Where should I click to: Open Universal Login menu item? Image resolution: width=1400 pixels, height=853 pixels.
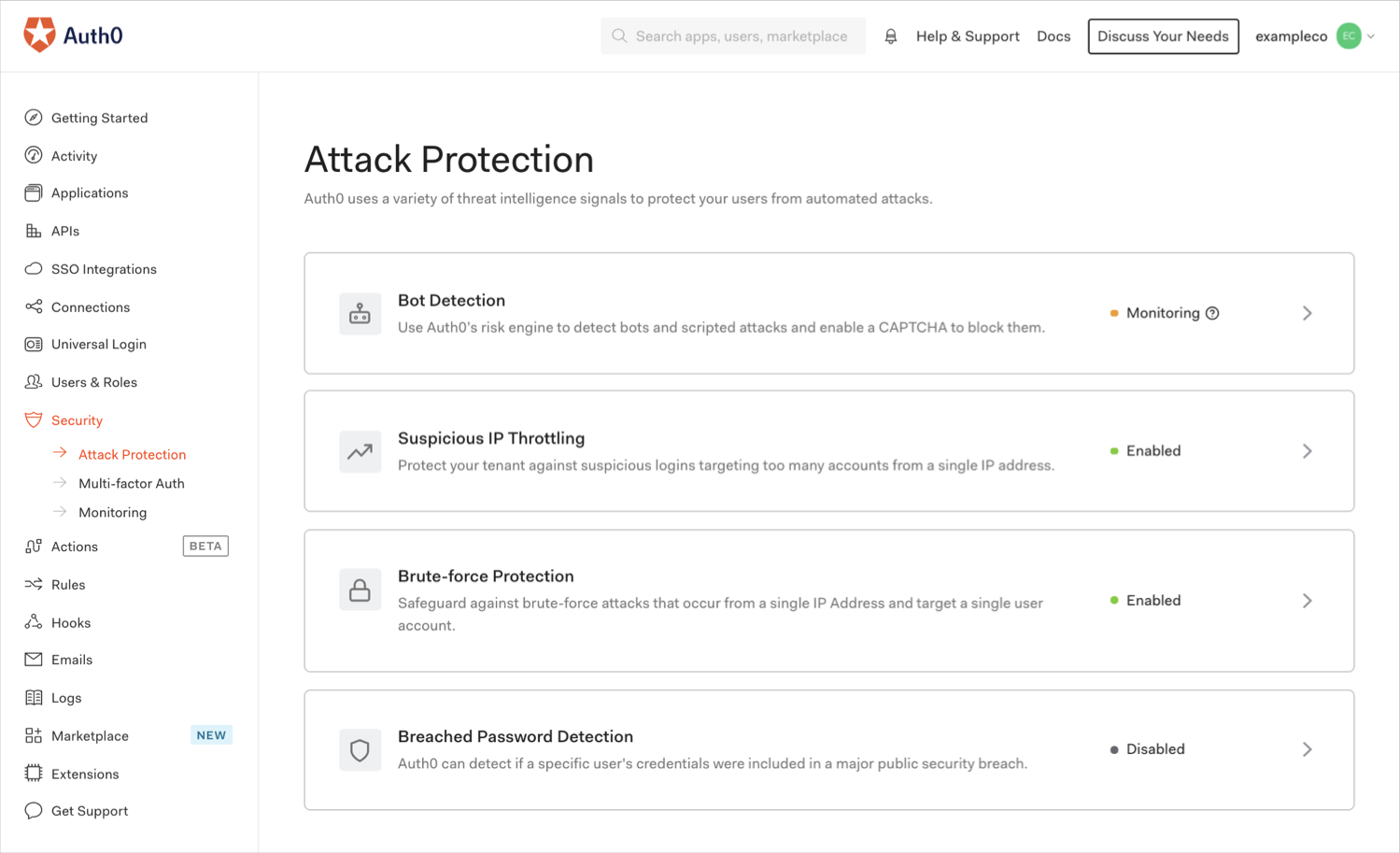(x=98, y=344)
